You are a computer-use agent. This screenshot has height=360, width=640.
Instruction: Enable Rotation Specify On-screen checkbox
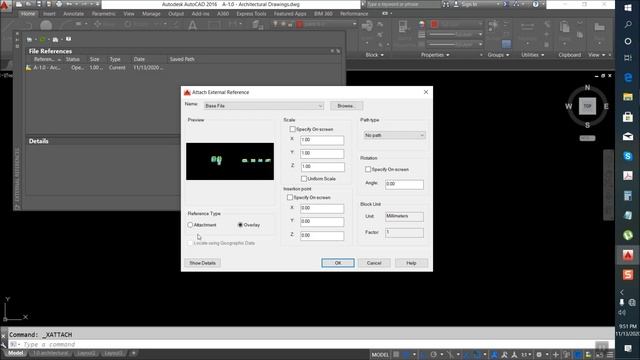(x=368, y=169)
